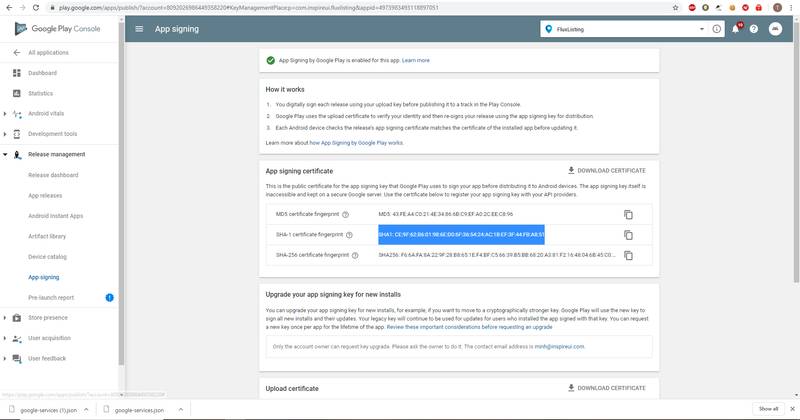Open options arrow for google-services.json download

(181, 409)
